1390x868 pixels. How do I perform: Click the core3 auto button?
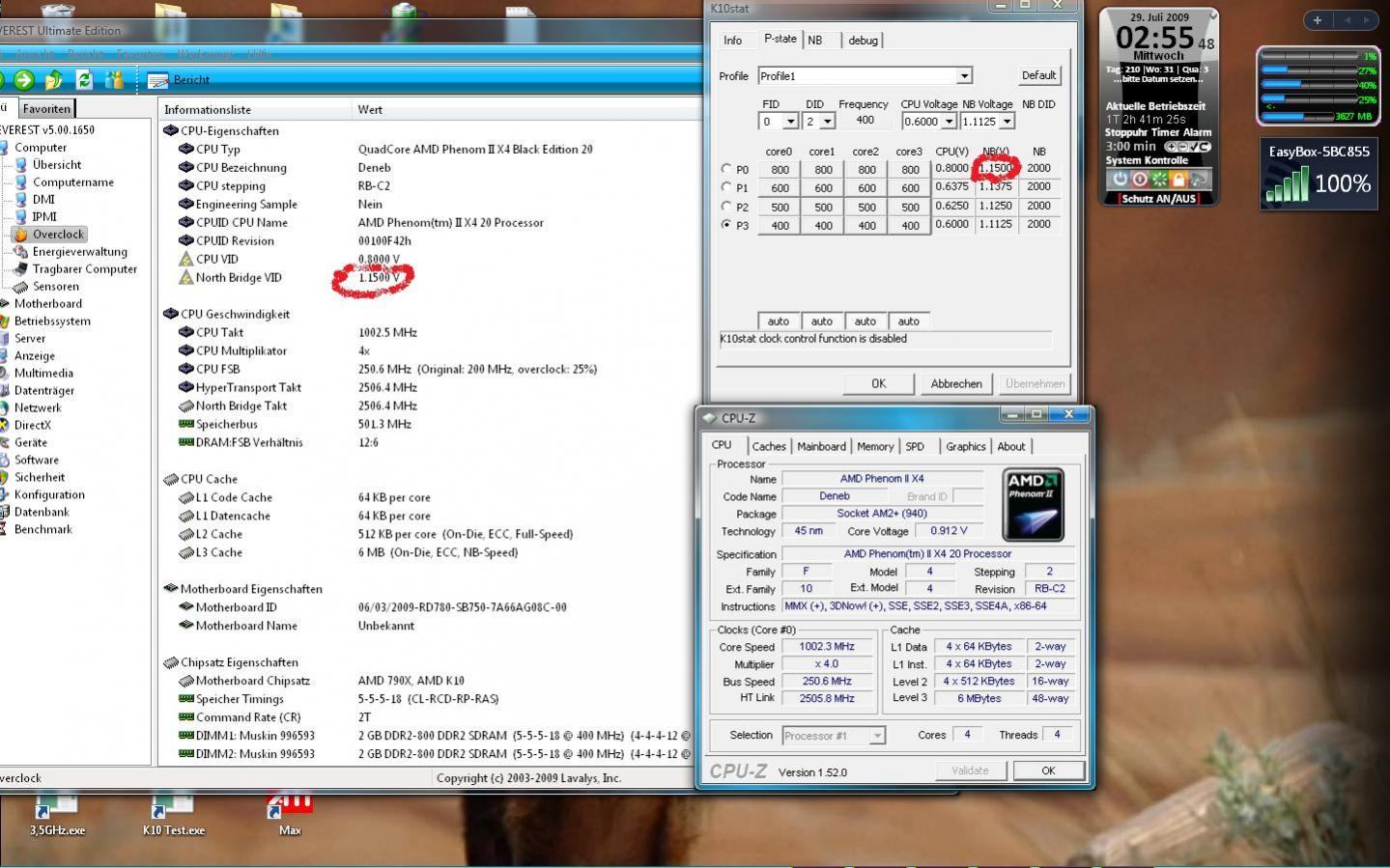tap(909, 322)
